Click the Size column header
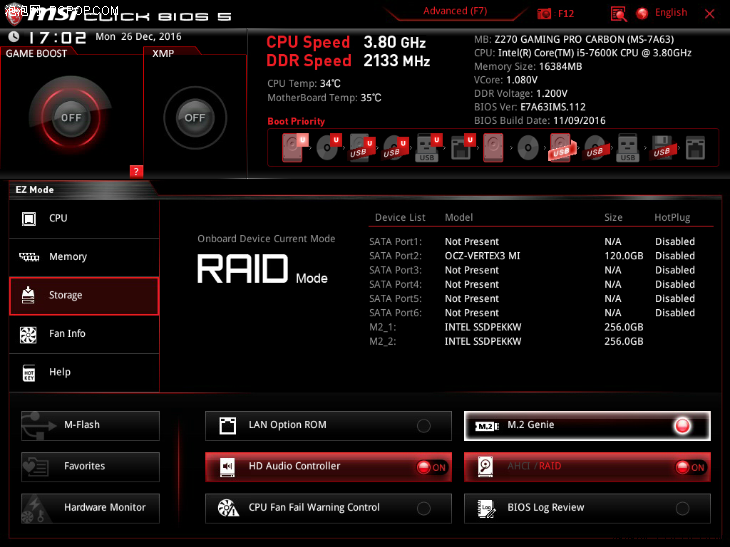This screenshot has height=547, width=730. coord(613,217)
